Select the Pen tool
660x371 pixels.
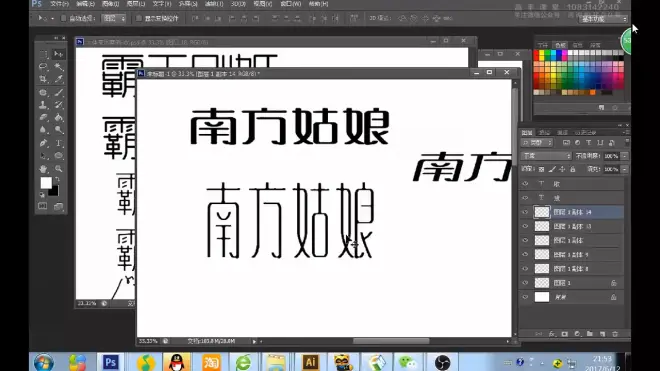(43, 143)
